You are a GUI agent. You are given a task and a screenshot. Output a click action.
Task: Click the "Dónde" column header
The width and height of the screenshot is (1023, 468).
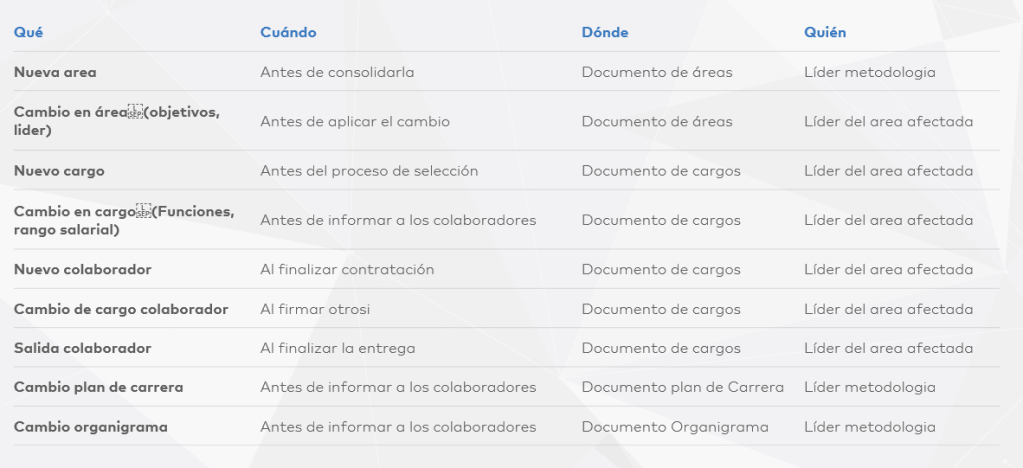point(605,32)
